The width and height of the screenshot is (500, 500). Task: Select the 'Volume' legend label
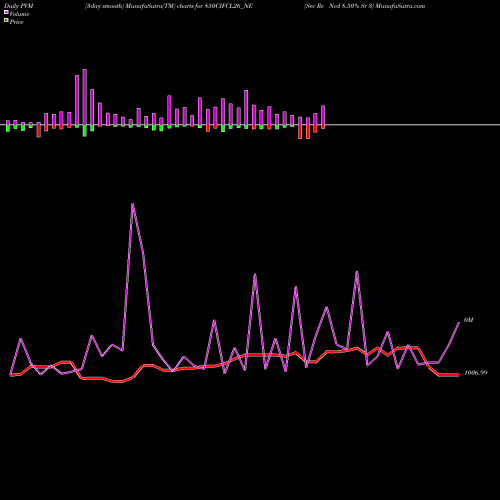[x=19, y=14]
